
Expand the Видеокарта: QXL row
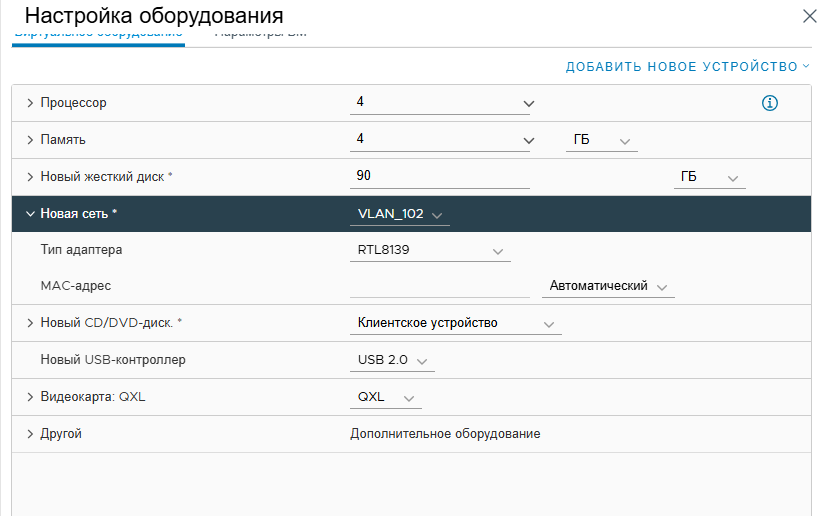click(30, 397)
